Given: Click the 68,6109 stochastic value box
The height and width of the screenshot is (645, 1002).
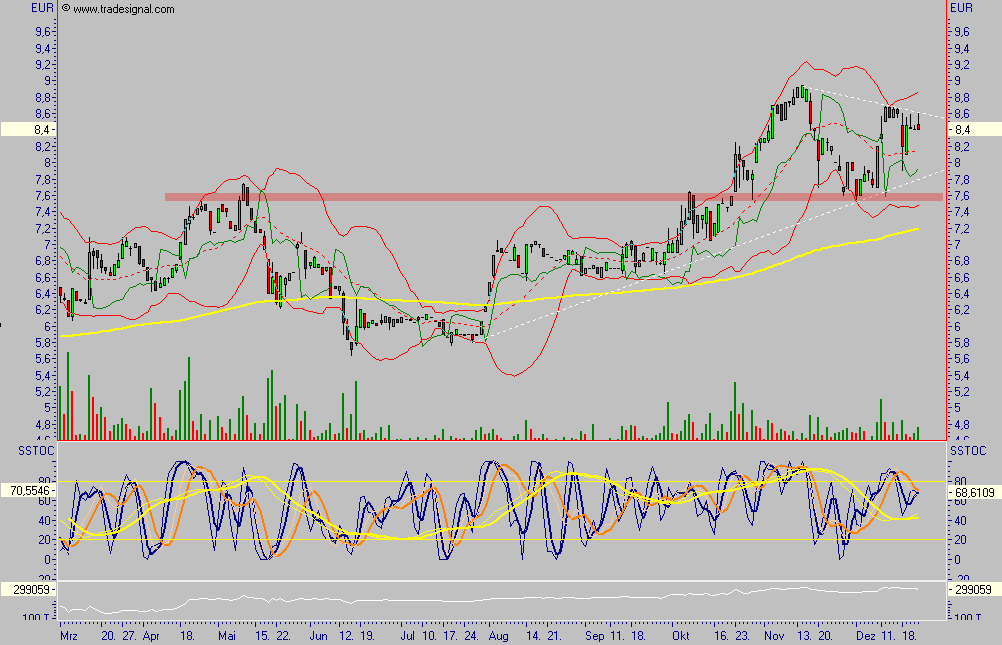Looking at the screenshot, I should pos(973,492).
